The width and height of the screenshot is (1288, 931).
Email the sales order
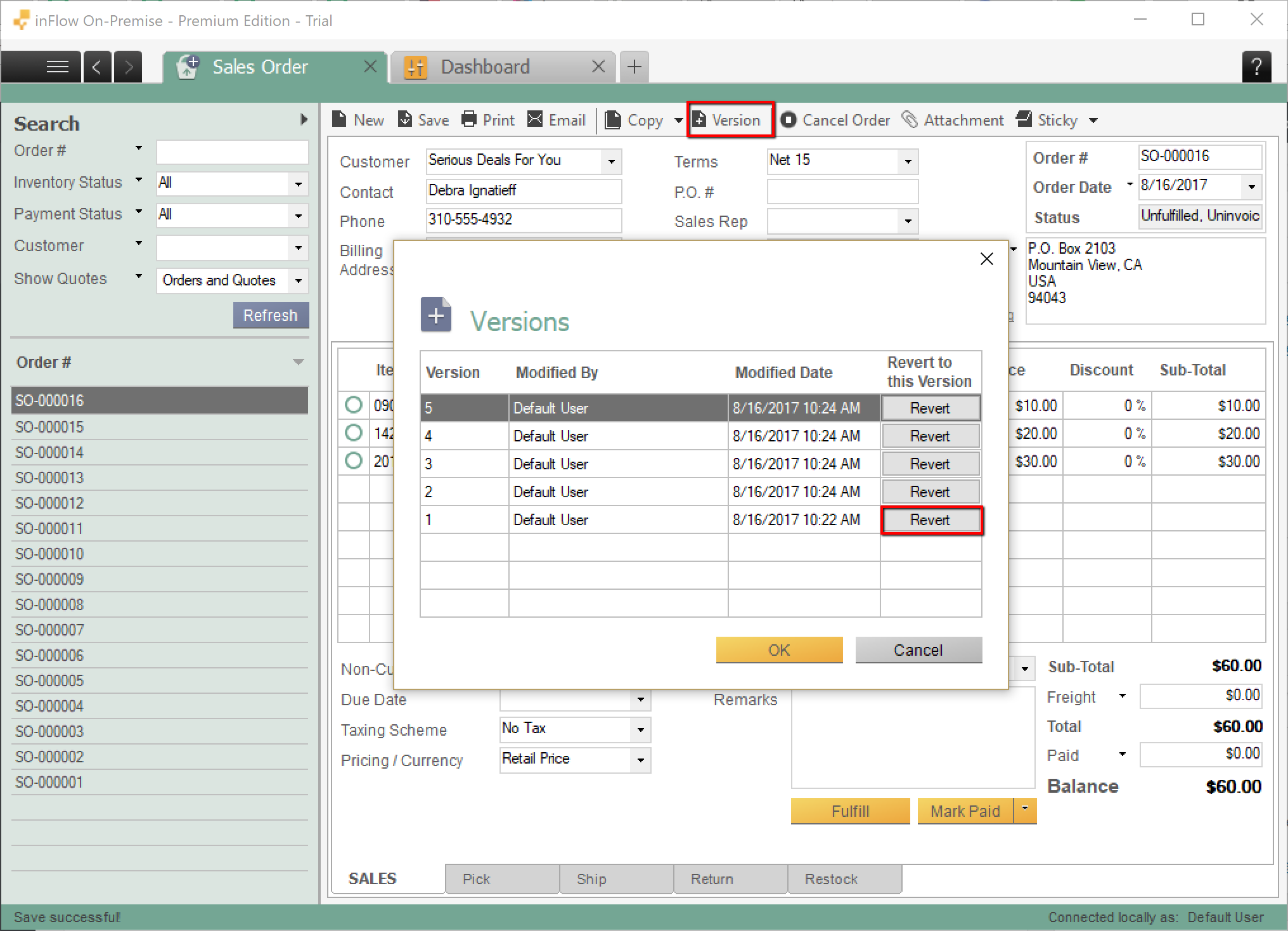click(x=557, y=120)
